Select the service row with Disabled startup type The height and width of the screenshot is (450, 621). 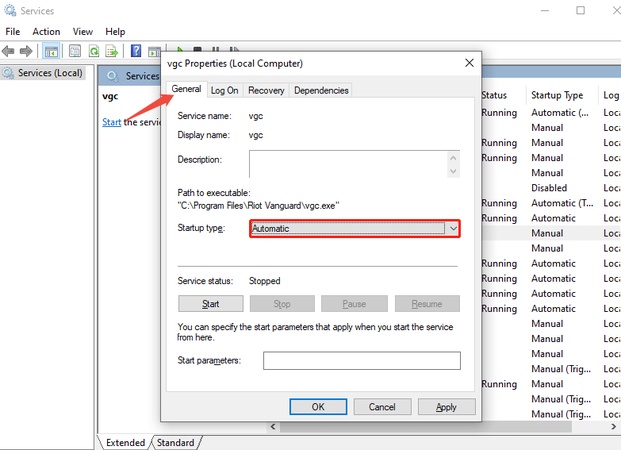549,188
